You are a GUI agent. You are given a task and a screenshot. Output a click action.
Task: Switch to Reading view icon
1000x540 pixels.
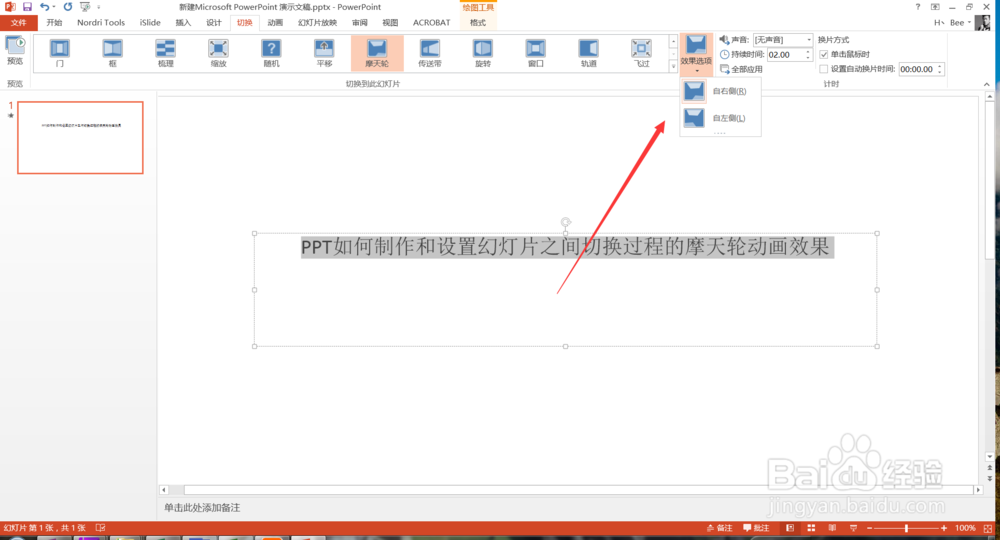click(x=832, y=528)
